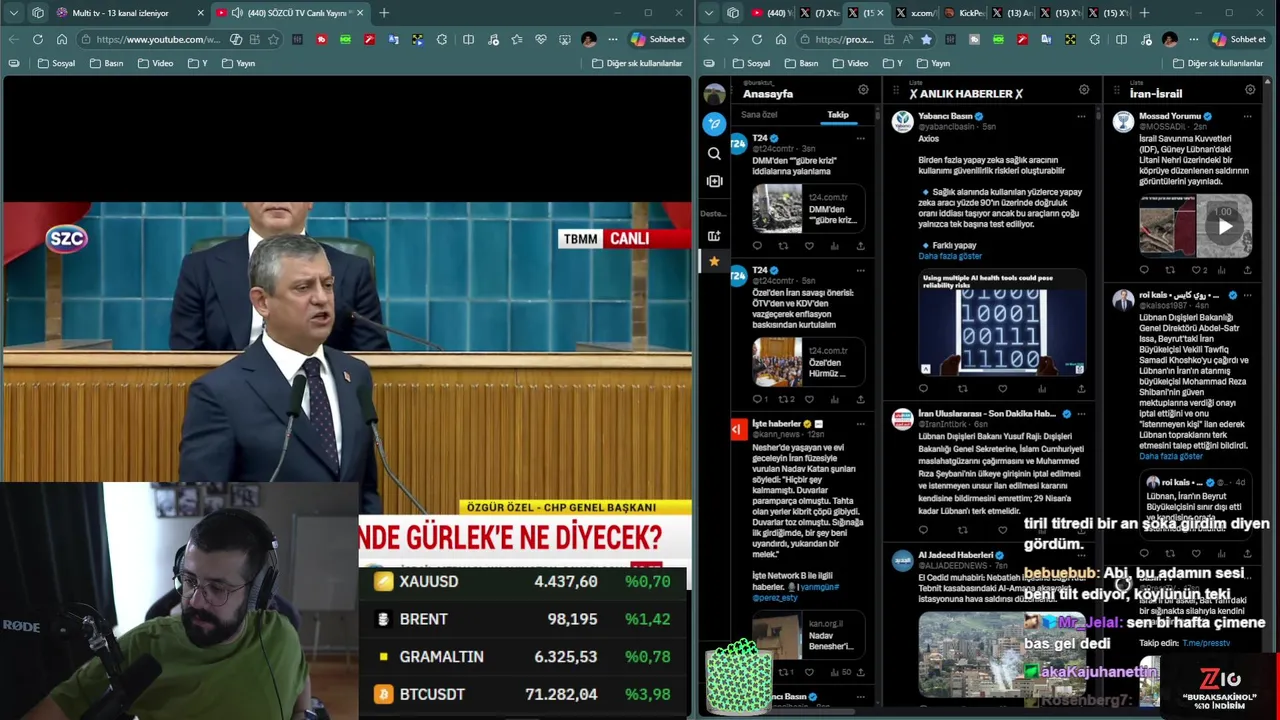Select Sana özel timeline tab
1280x720 pixels.
click(x=759, y=115)
